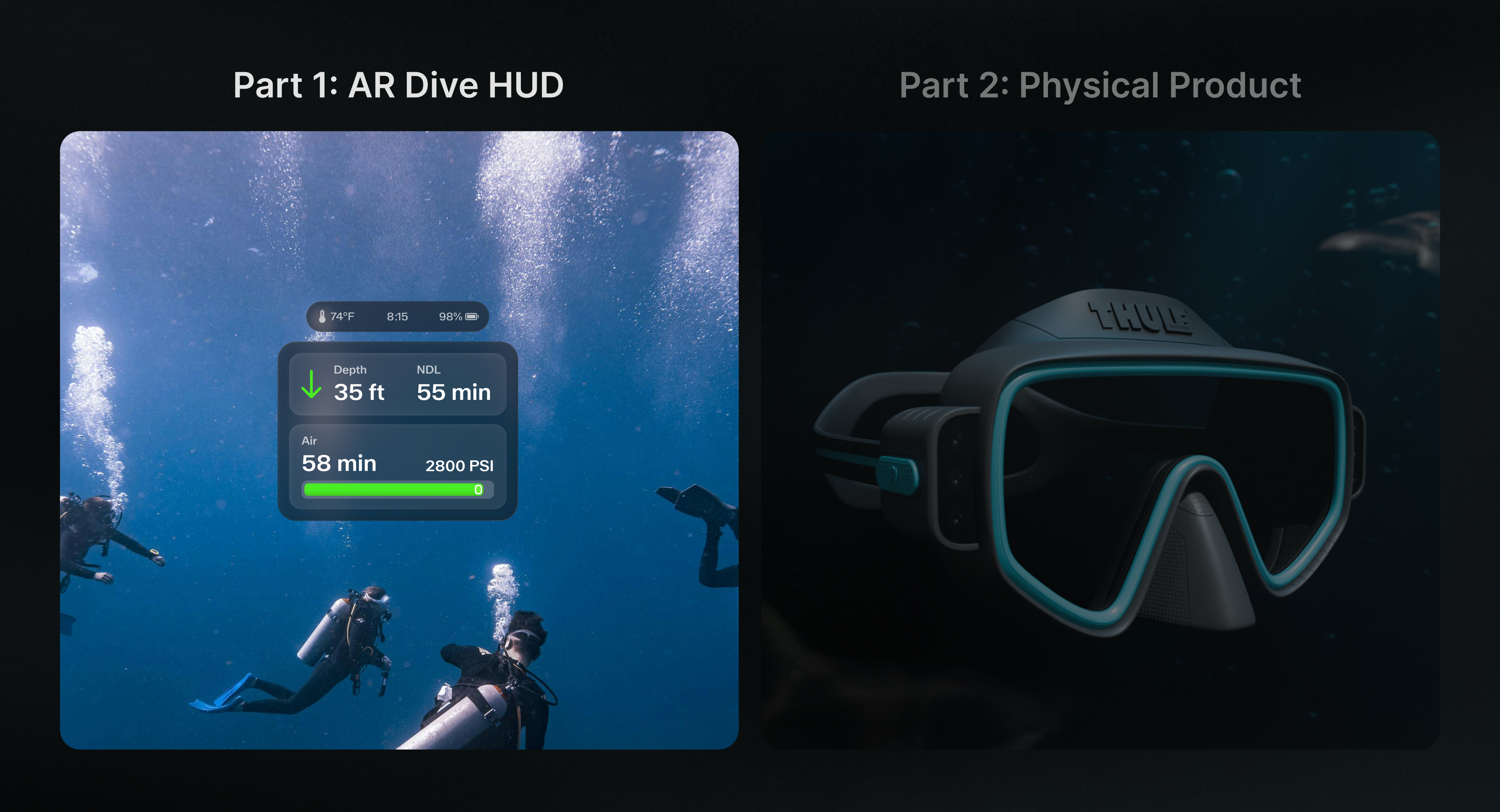Screen dimensions: 1500x812
Task: Click the green descending arrow icon
Action: (x=312, y=384)
